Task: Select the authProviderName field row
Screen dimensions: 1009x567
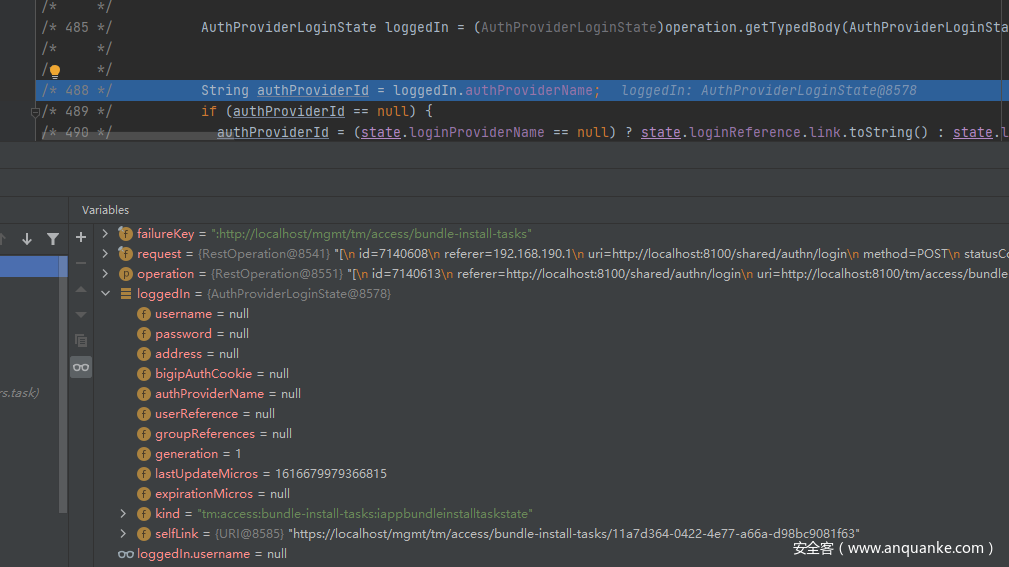Action: (227, 394)
